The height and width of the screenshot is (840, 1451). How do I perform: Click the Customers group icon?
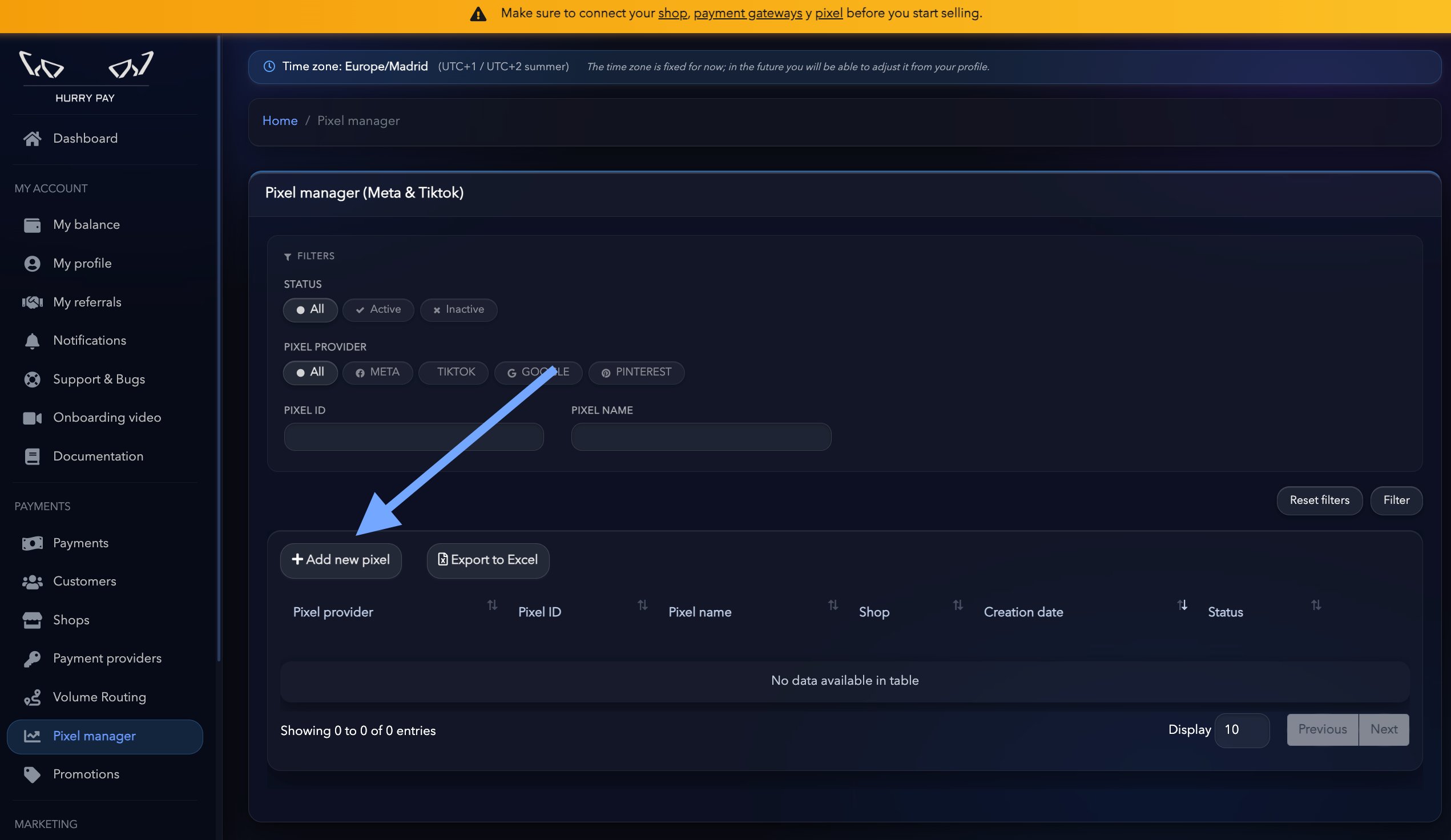(32, 582)
